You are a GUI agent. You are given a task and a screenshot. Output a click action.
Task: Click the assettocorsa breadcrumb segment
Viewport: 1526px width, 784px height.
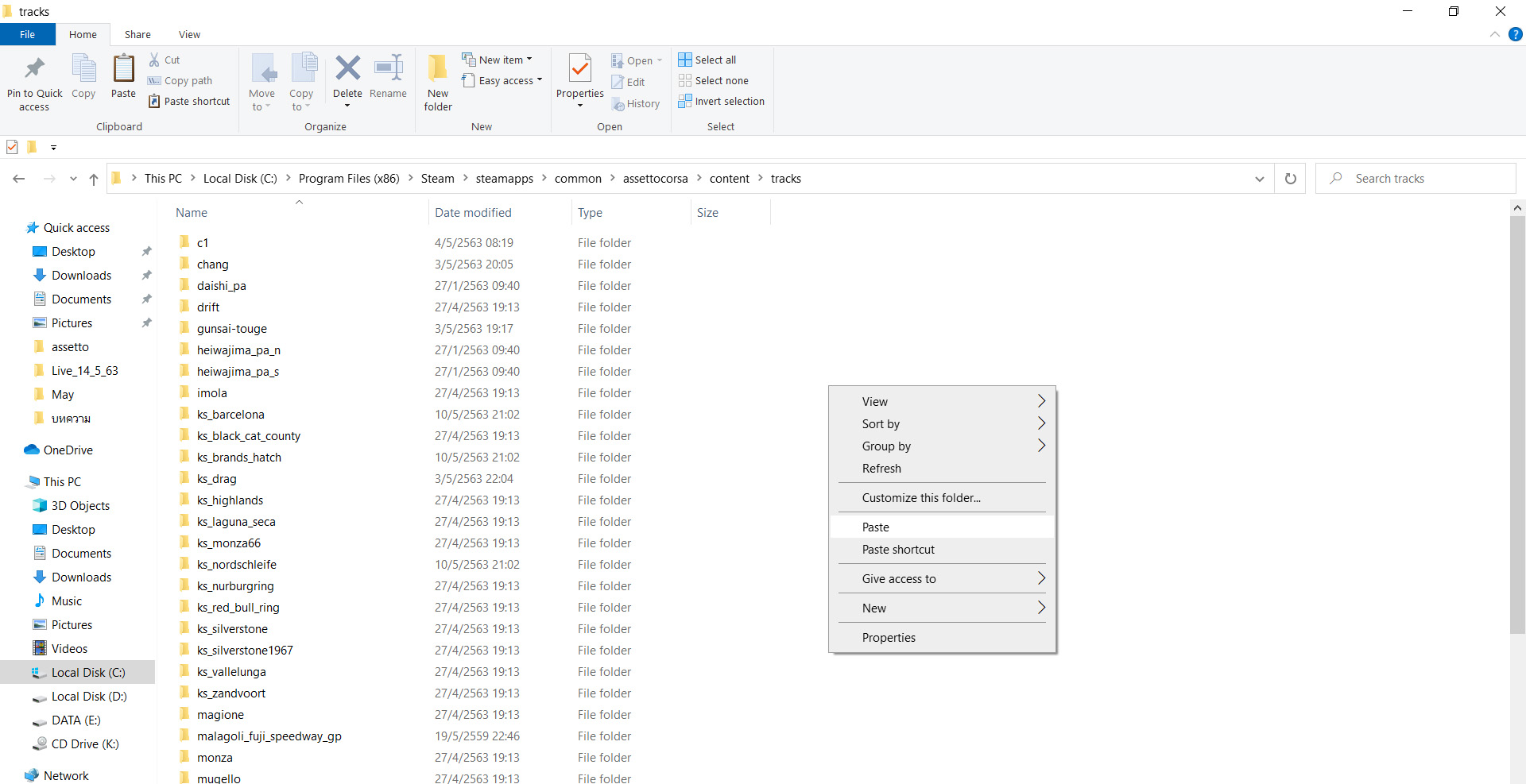point(656,179)
